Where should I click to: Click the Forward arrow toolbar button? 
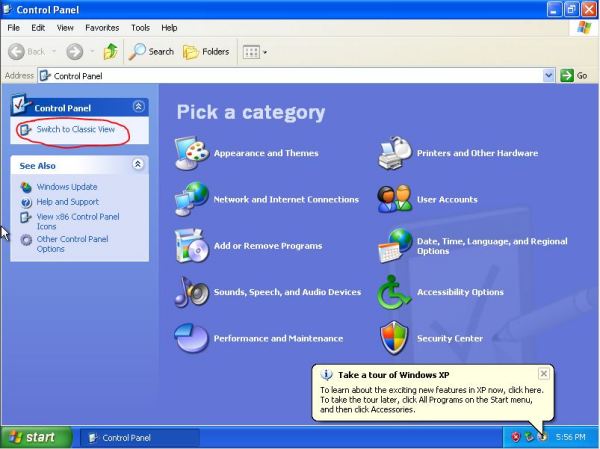pos(75,52)
